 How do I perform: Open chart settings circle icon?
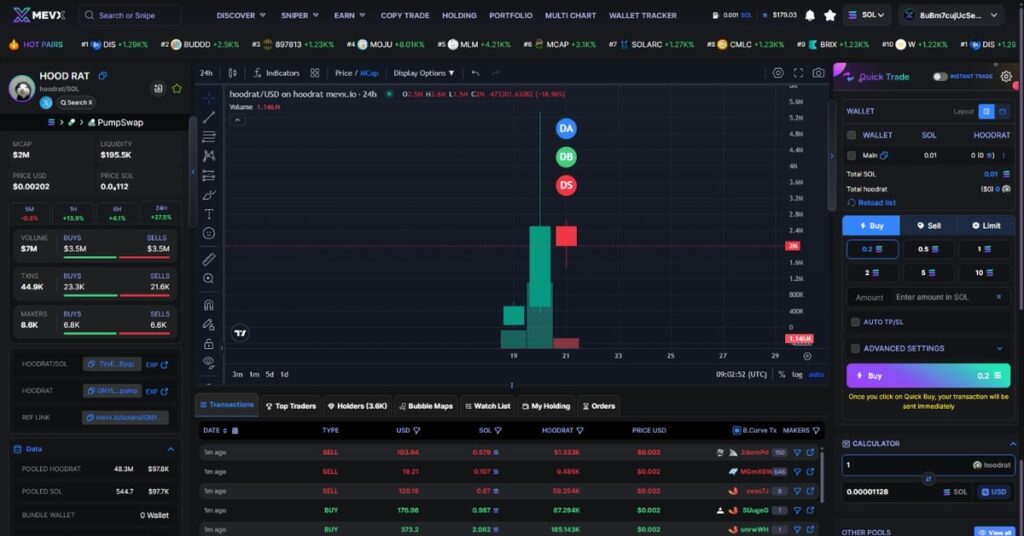click(x=778, y=73)
